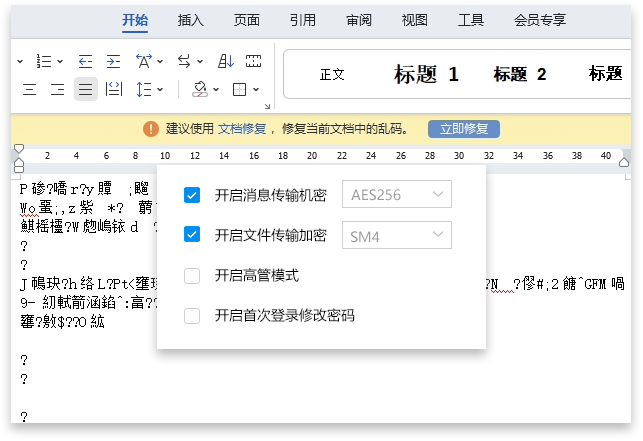Click the 文档修复 link
The width and height of the screenshot is (643, 441).
point(242,129)
